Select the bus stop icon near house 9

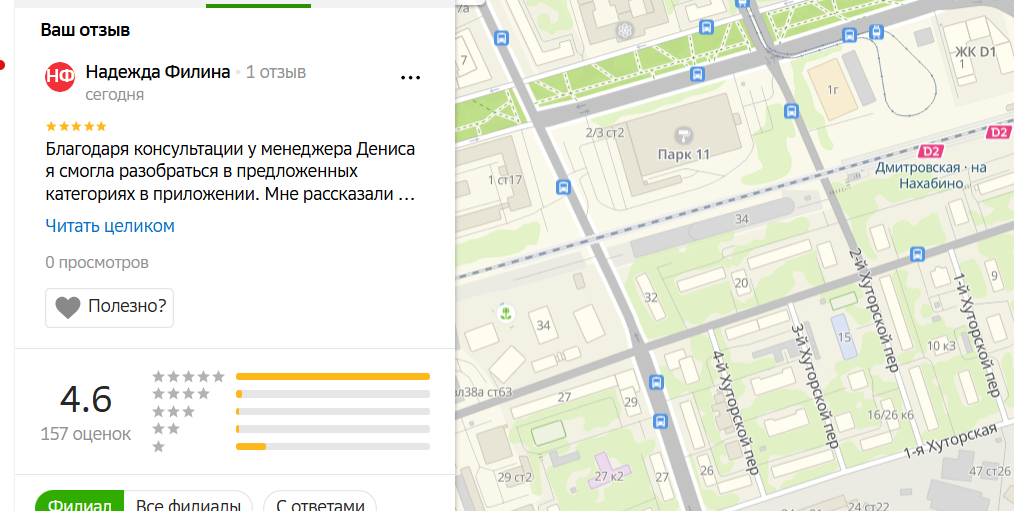pyautogui.click(x=916, y=254)
